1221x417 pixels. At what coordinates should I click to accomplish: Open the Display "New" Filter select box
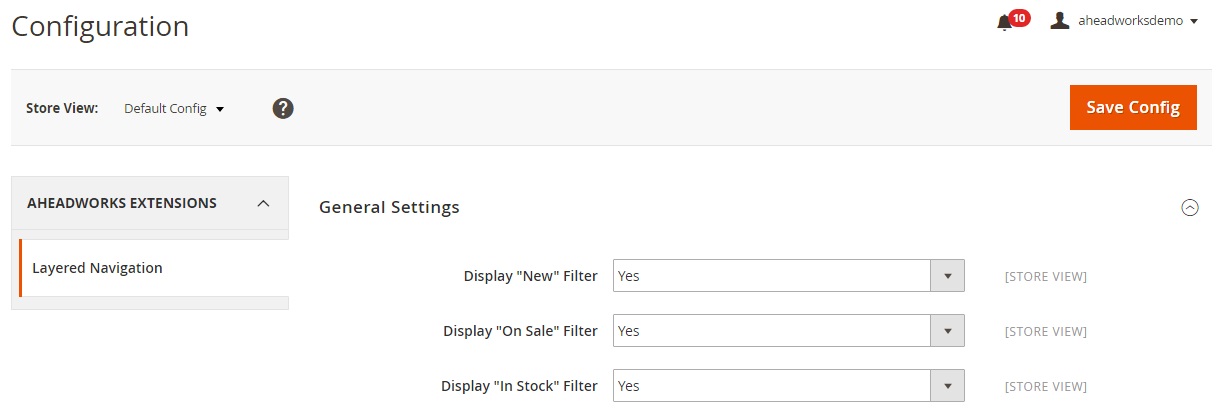(788, 276)
